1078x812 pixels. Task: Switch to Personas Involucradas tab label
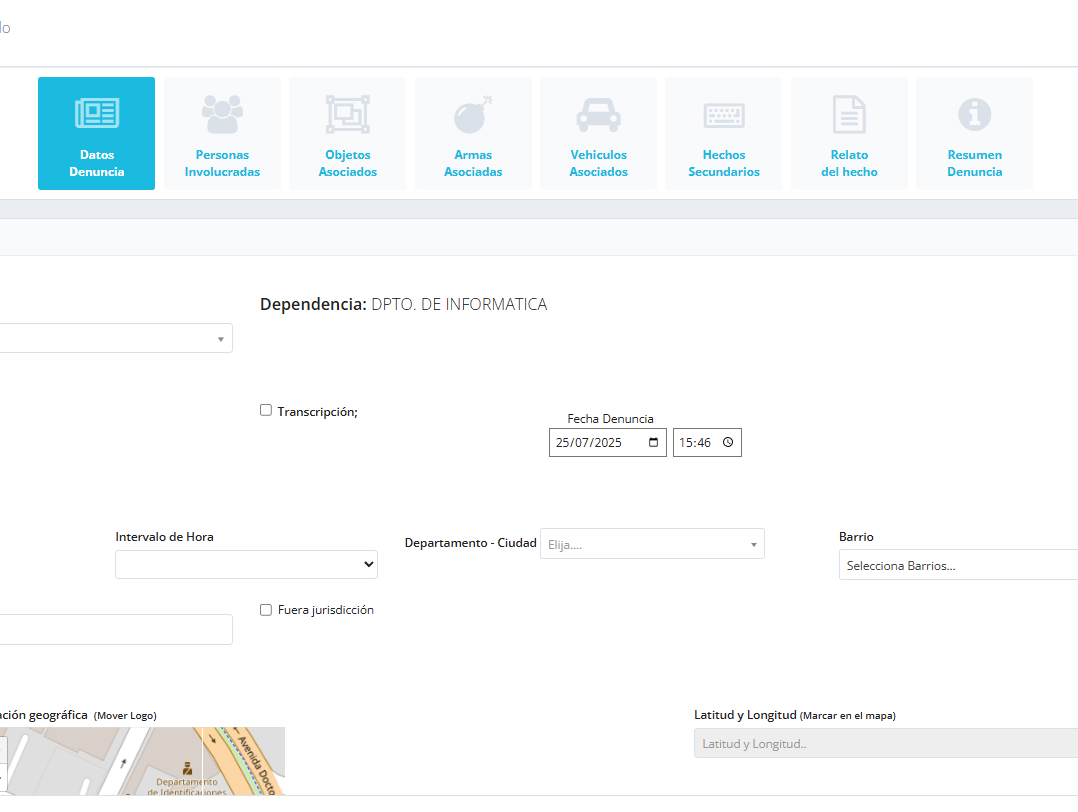(x=222, y=163)
